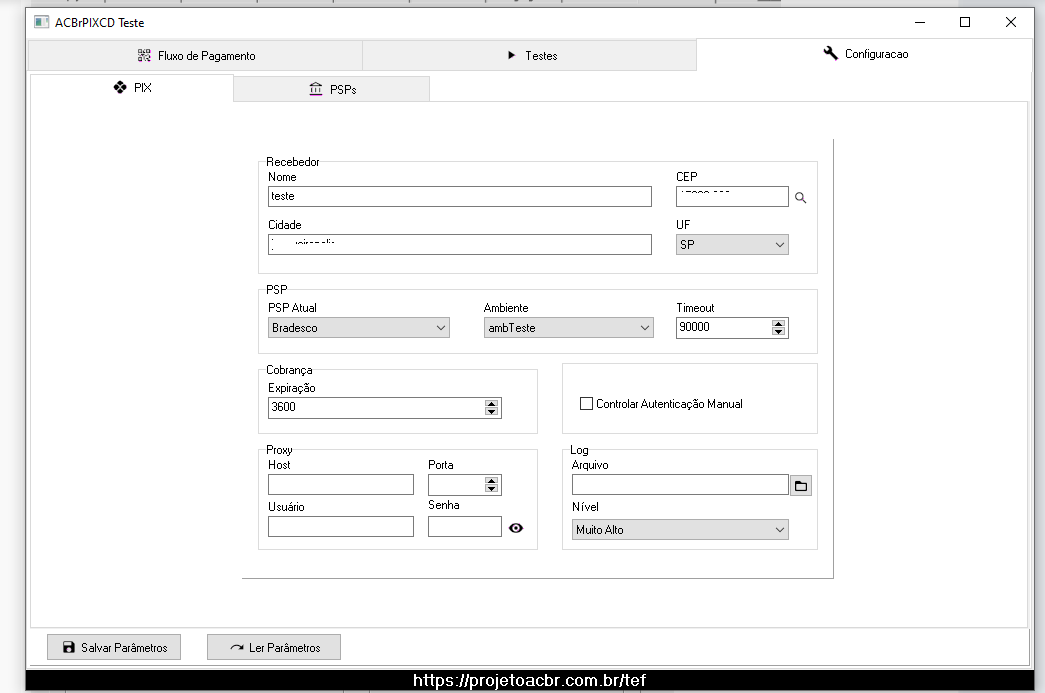Click Ler Parâmetros button
This screenshot has height=693, width=1045.
(x=274, y=647)
